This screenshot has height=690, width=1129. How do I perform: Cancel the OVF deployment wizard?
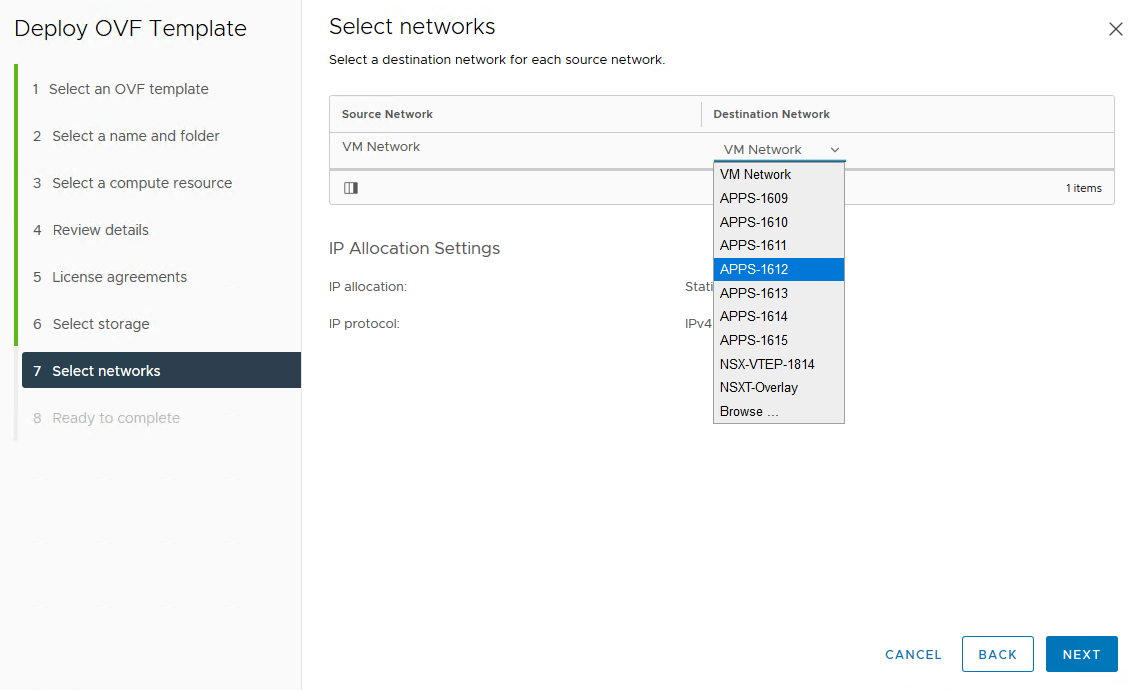click(x=913, y=654)
